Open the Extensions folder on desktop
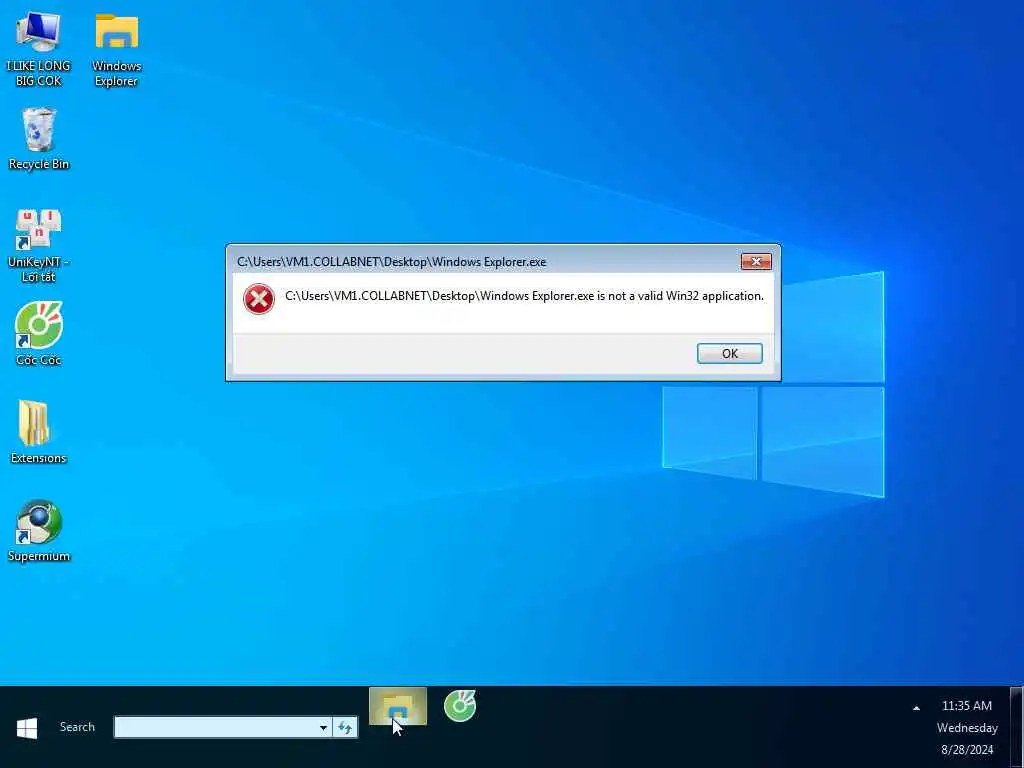Screen dimensions: 1024x768 39,431
